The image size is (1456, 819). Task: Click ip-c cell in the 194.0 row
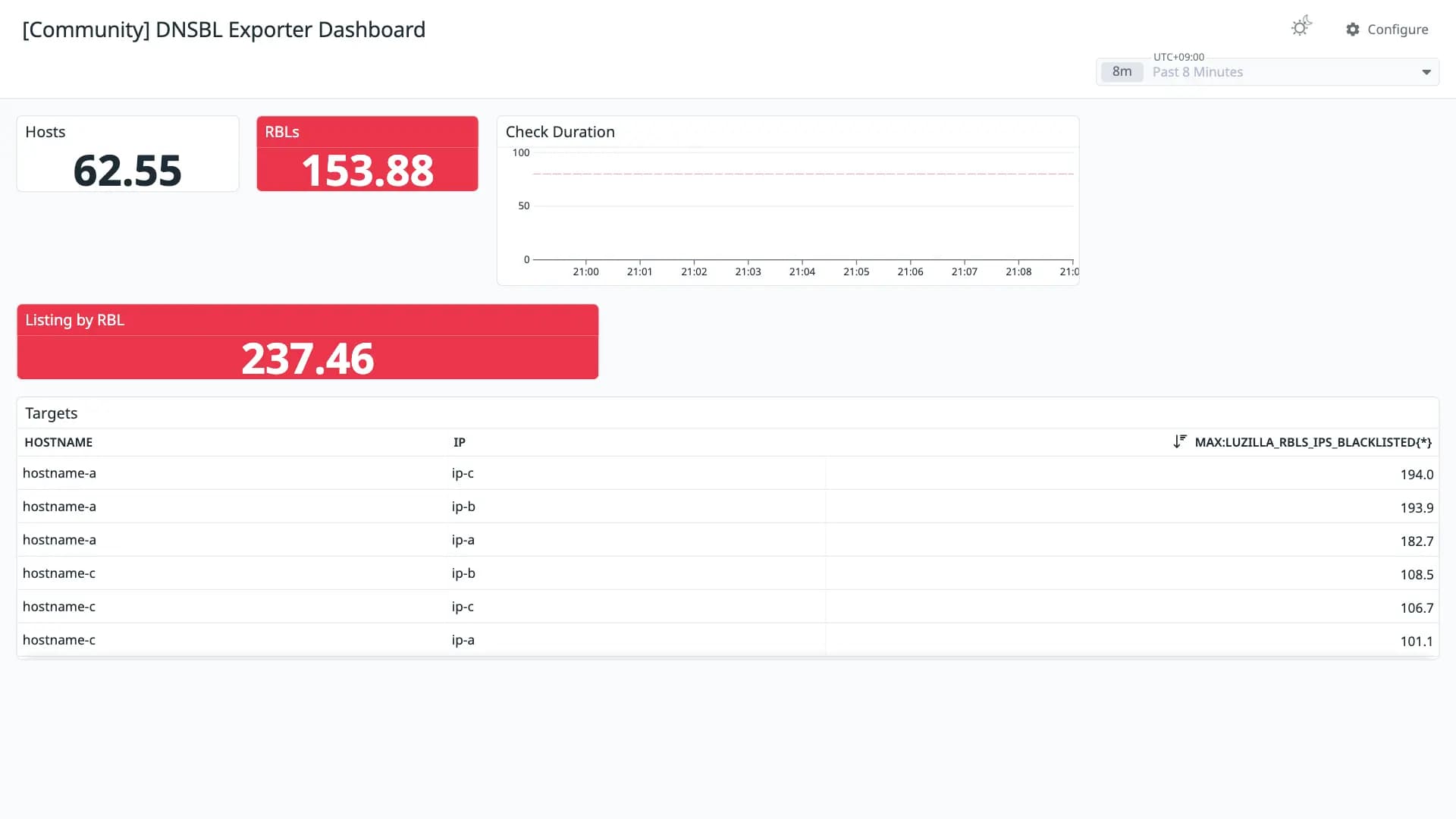pyautogui.click(x=463, y=474)
